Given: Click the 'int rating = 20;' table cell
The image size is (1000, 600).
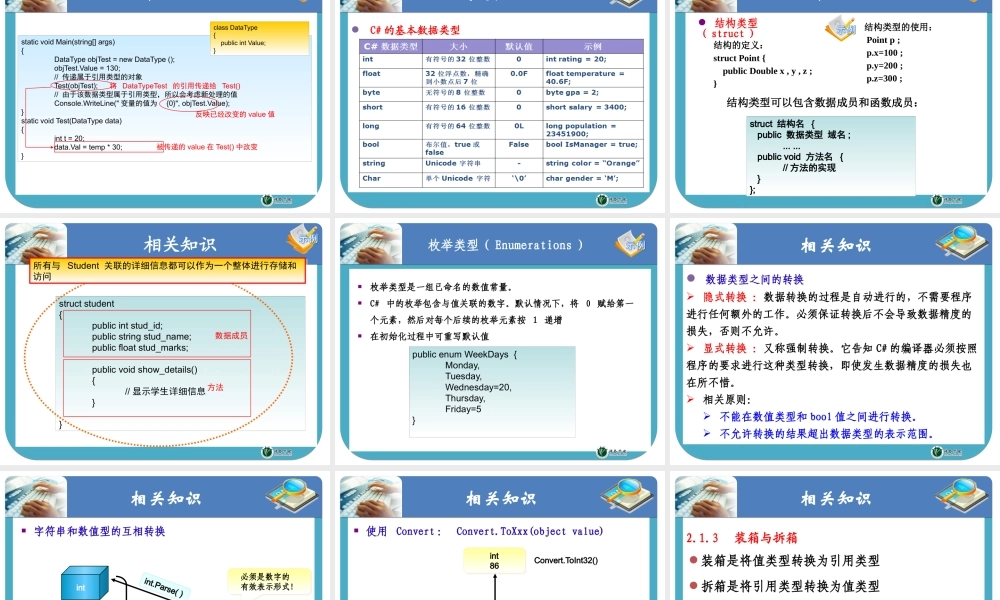Looking at the screenshot, I should [592, 59].
